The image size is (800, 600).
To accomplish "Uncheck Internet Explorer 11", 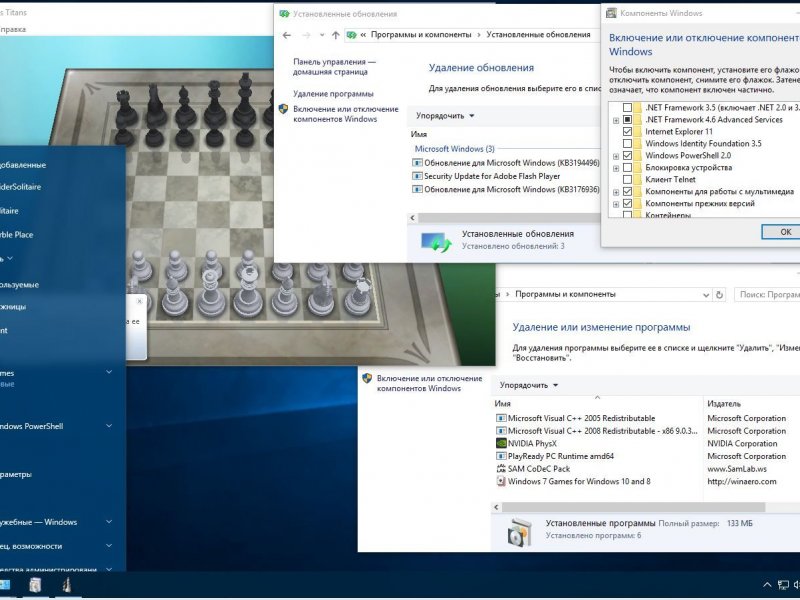I will click(628, 132).
